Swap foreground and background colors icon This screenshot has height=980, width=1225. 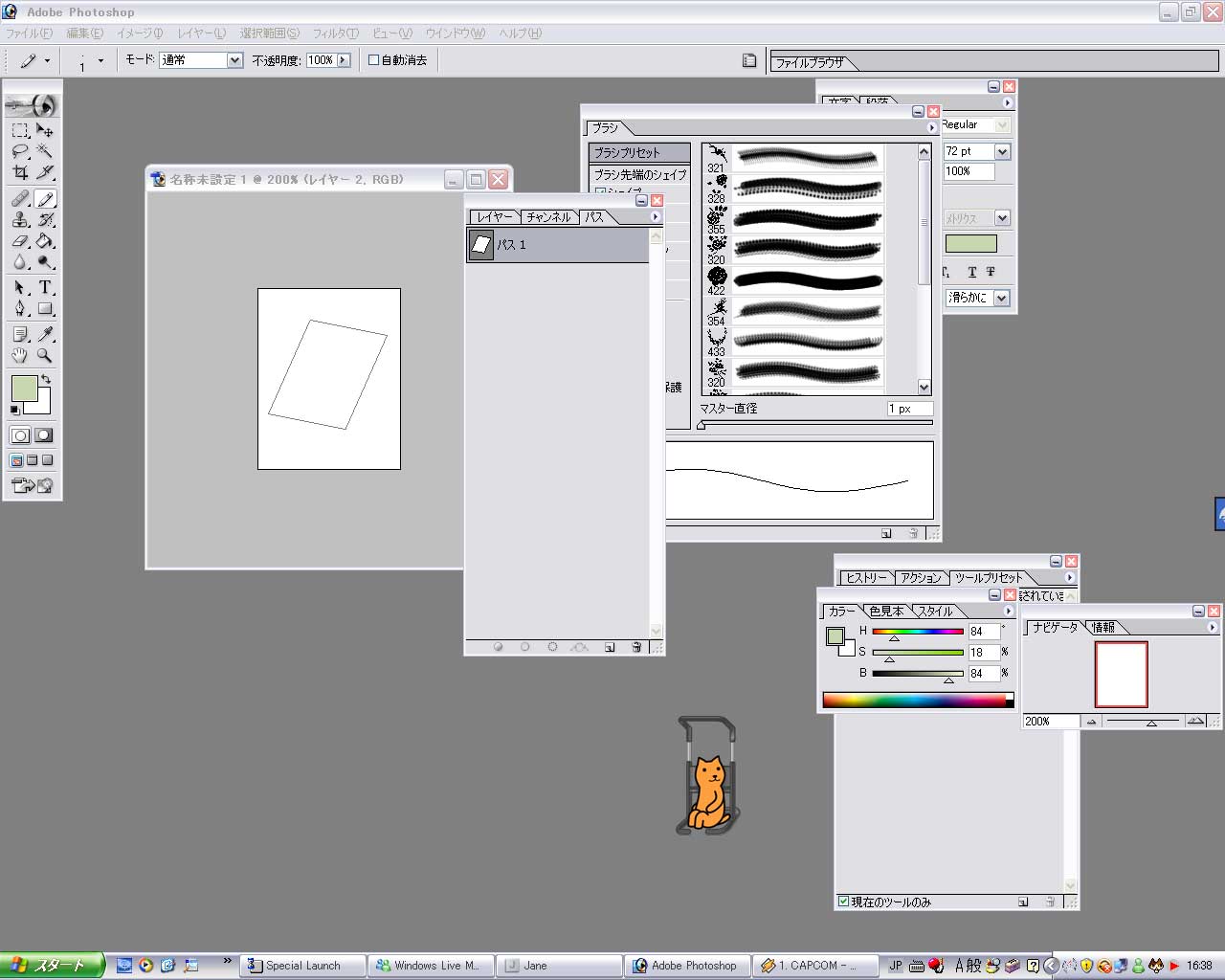(45, 380)
